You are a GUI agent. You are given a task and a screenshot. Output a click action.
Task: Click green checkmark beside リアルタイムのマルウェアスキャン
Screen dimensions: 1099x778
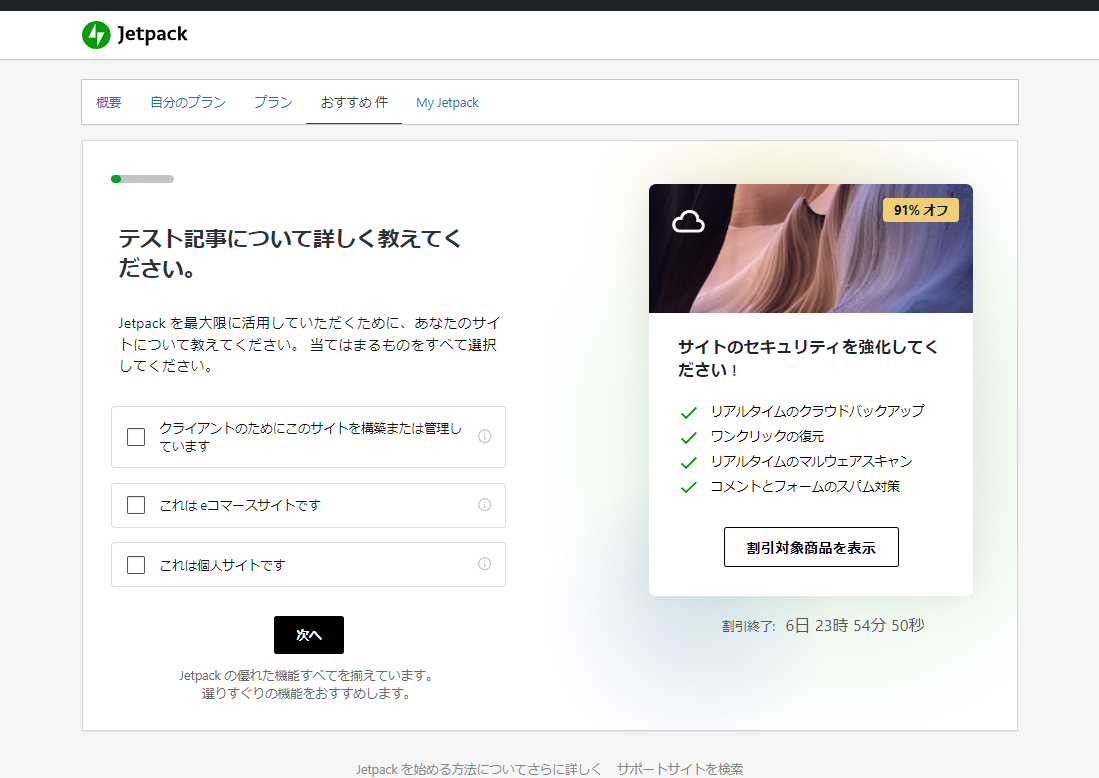tap(689, 463)
